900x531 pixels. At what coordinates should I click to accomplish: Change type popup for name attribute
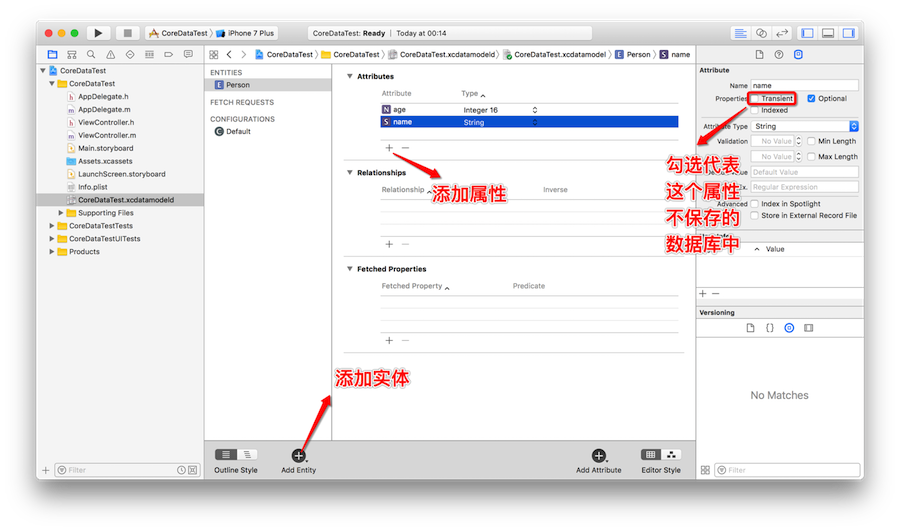pos(534,122)
